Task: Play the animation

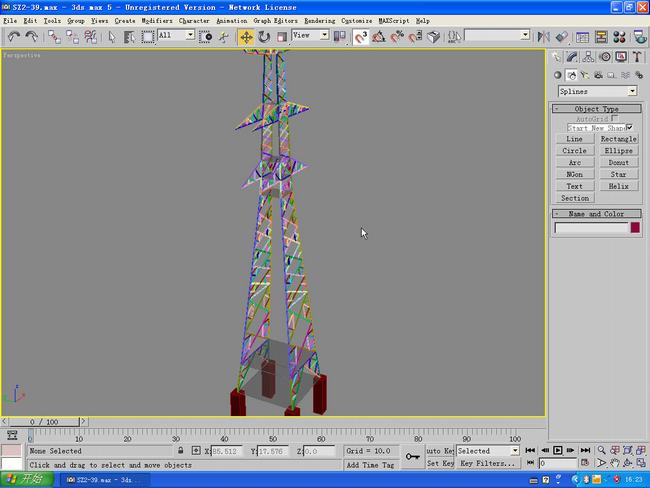Action: [558, 450]
